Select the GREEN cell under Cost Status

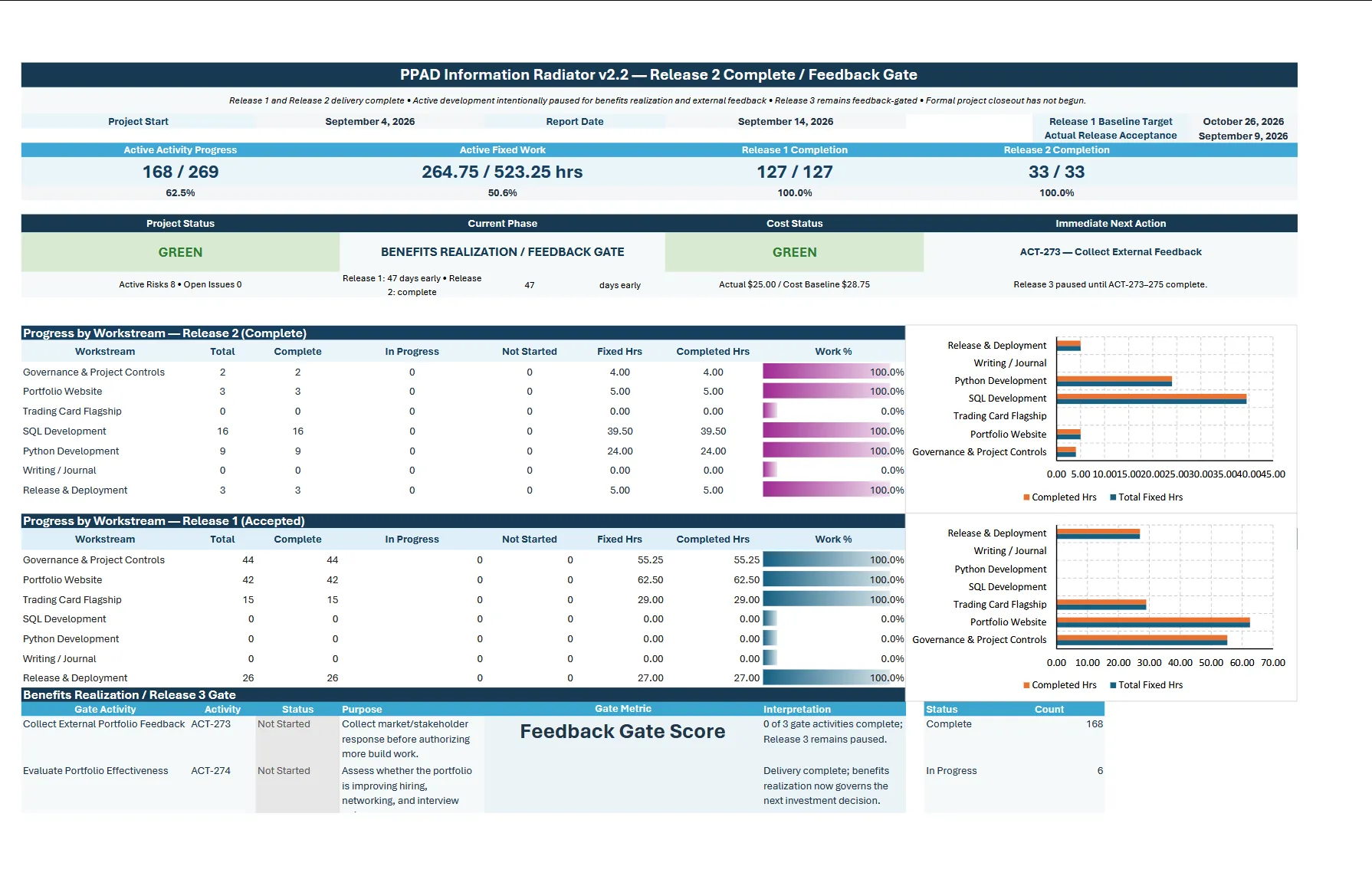coord(794,252)
